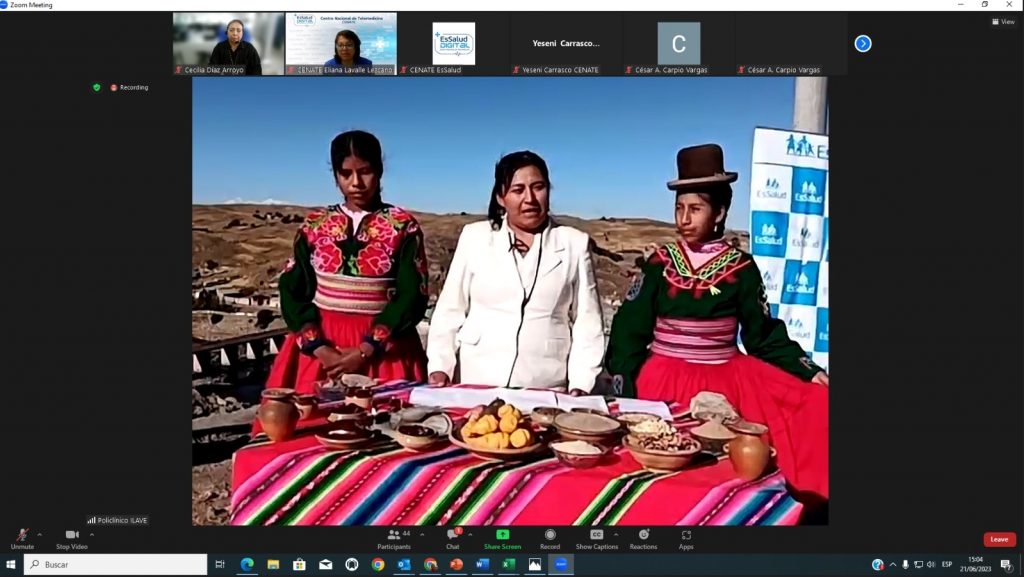Open Microsoft Edge from the taskbar
The width and height of the screenshot is (1024, 577).
247,565
